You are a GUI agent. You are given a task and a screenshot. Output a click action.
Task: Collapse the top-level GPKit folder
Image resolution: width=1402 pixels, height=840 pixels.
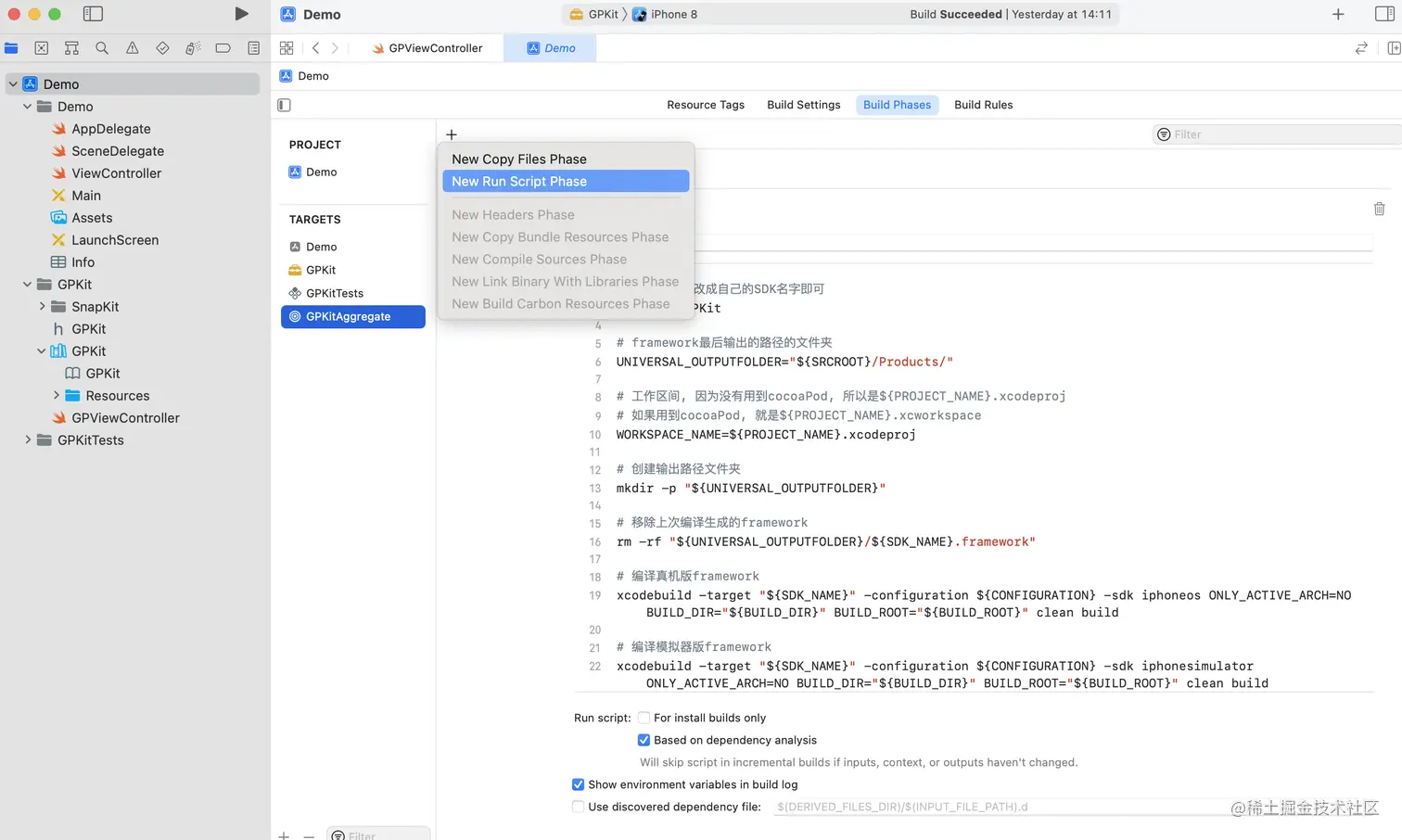click(x=28, y=285)
